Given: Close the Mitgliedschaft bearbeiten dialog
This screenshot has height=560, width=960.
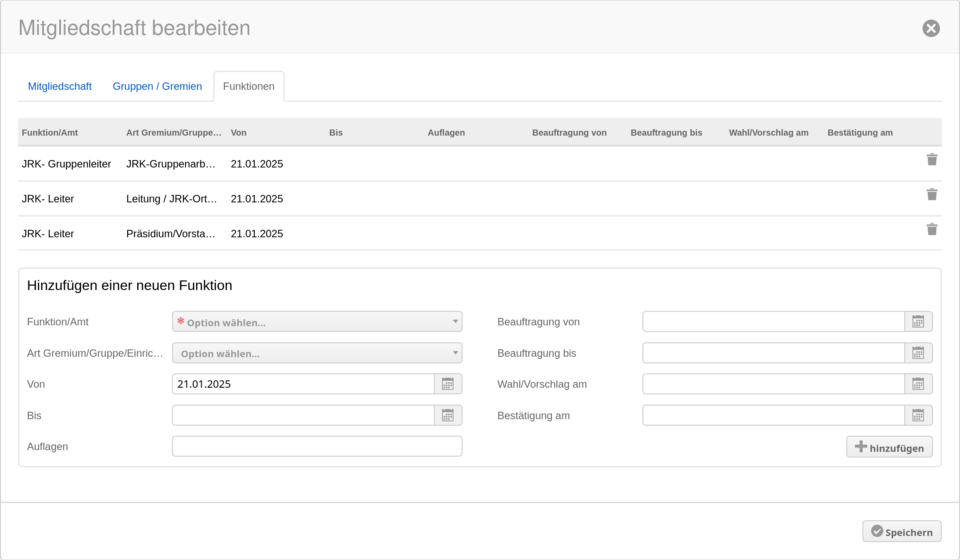Looking at the screenshot, I should (931, 28).
